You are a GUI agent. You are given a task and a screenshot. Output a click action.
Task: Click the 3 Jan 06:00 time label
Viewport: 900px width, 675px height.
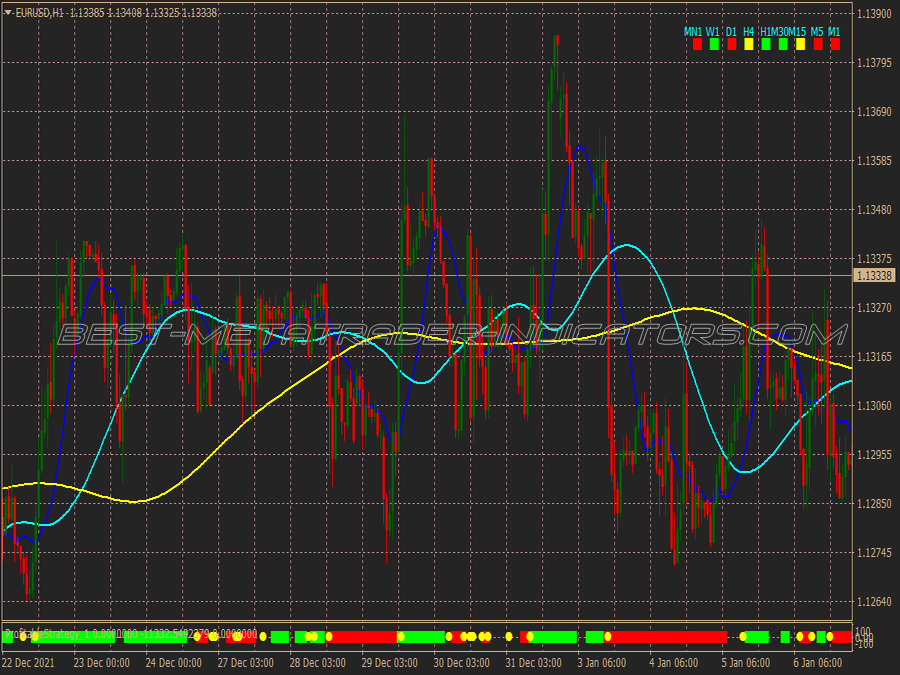pyautogui.click(x=602, y=663)
